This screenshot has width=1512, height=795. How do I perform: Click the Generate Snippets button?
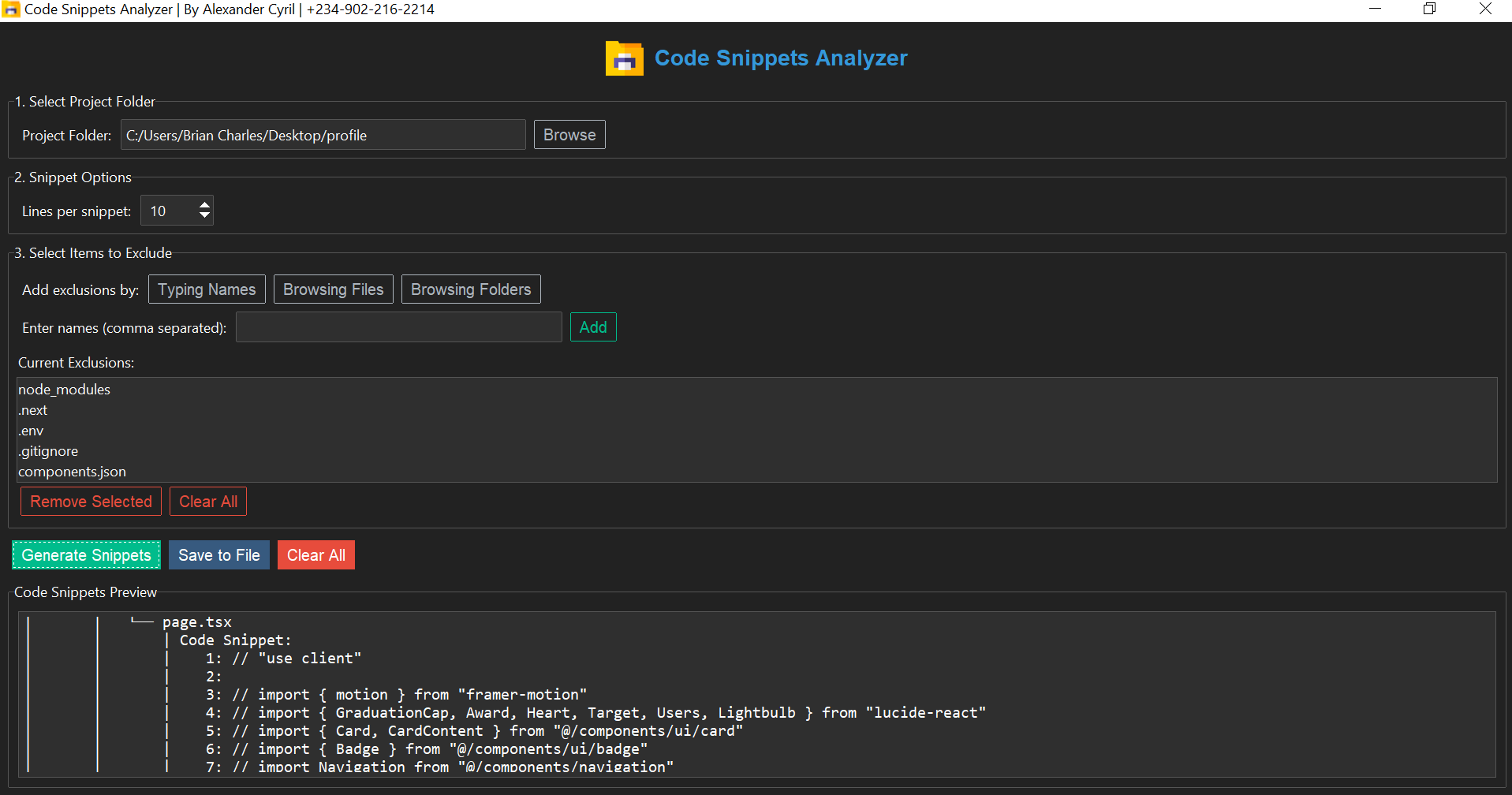[86, 555]
